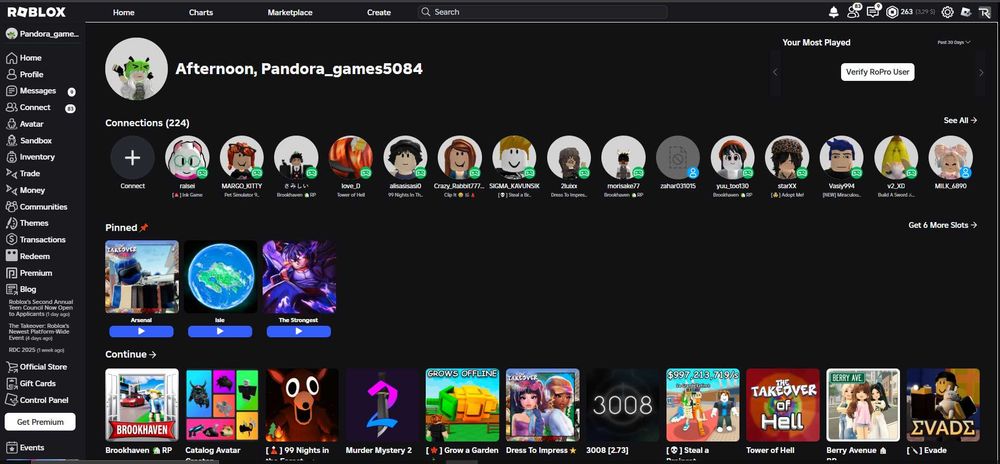The height and width of the screenshot is (464, 1000).
Task: Open the messages chat icon in top bar
Action: coord(873,11)
